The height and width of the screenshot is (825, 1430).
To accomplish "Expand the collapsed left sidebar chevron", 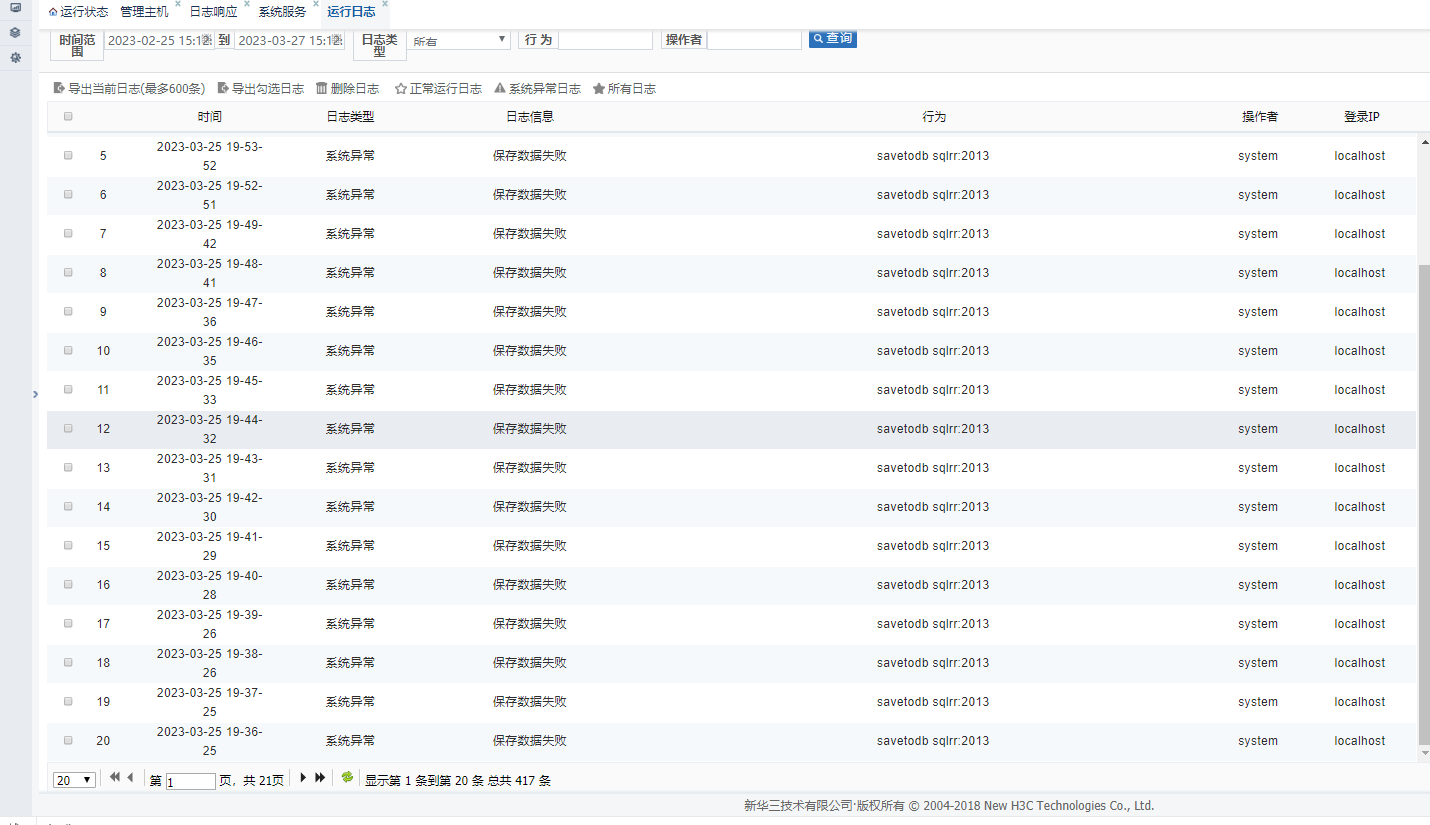I will (35, 394).
